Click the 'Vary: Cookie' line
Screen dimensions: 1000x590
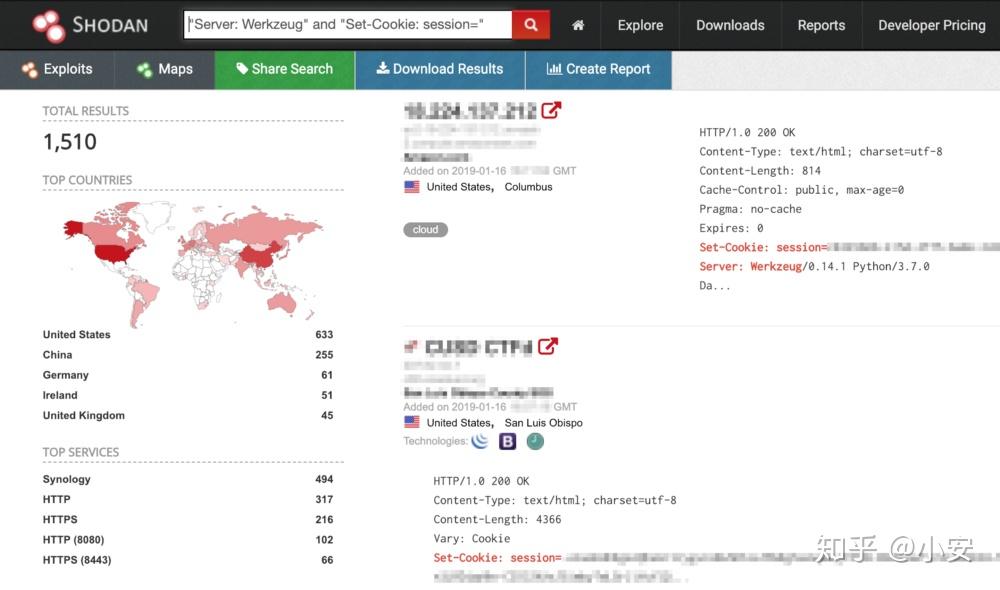click(472, 539)
